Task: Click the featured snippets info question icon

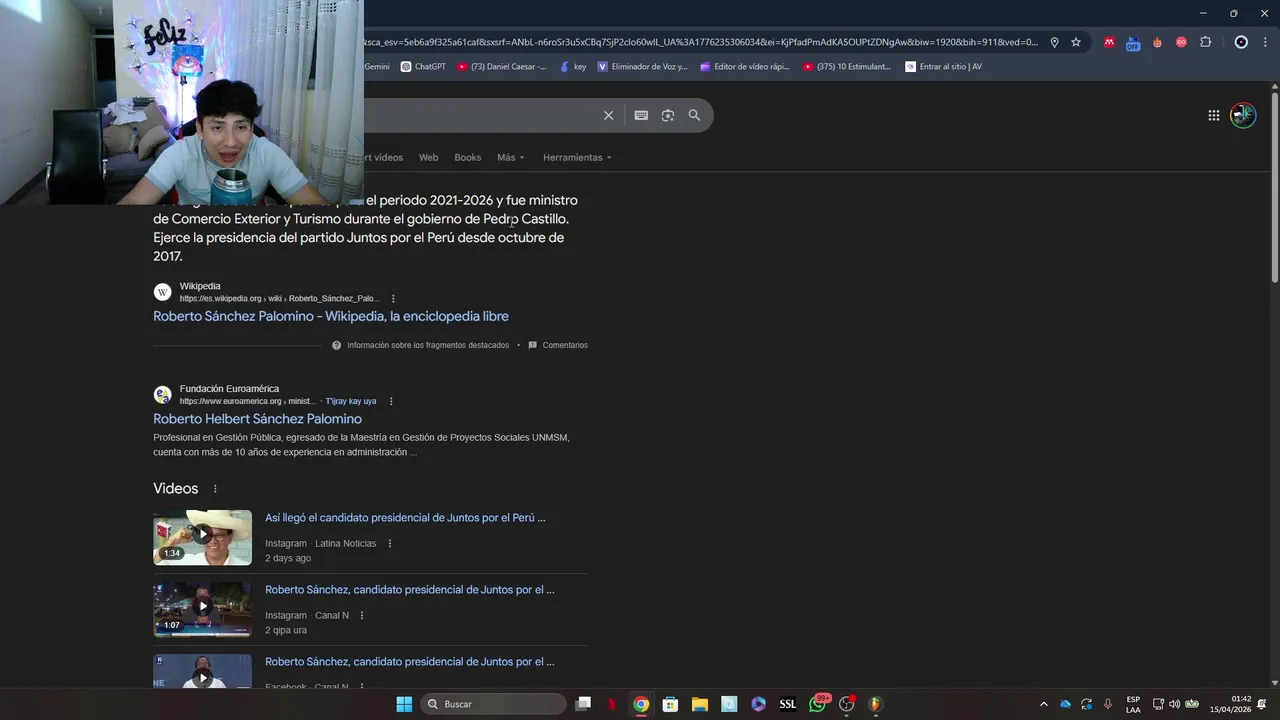Action: click(x=337, y=345)
